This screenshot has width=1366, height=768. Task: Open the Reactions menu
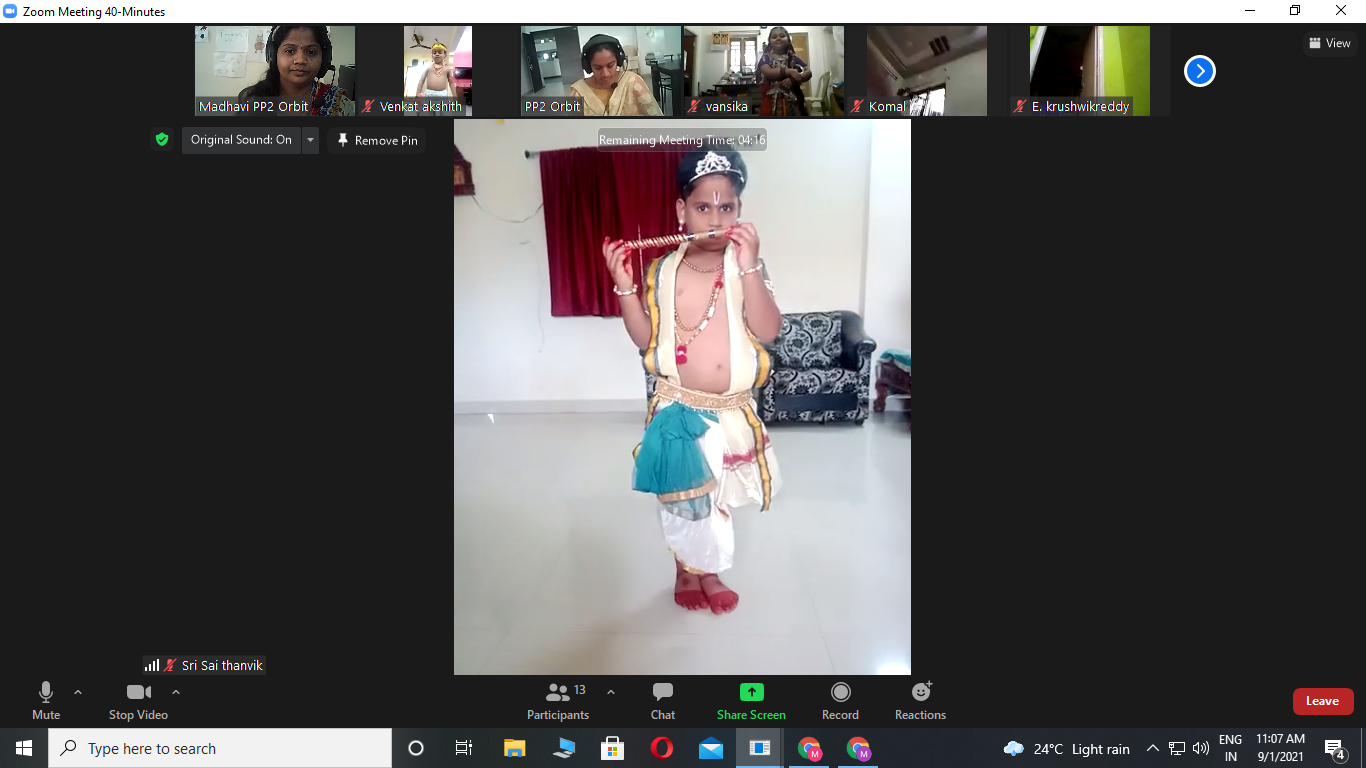coord(920,702)
